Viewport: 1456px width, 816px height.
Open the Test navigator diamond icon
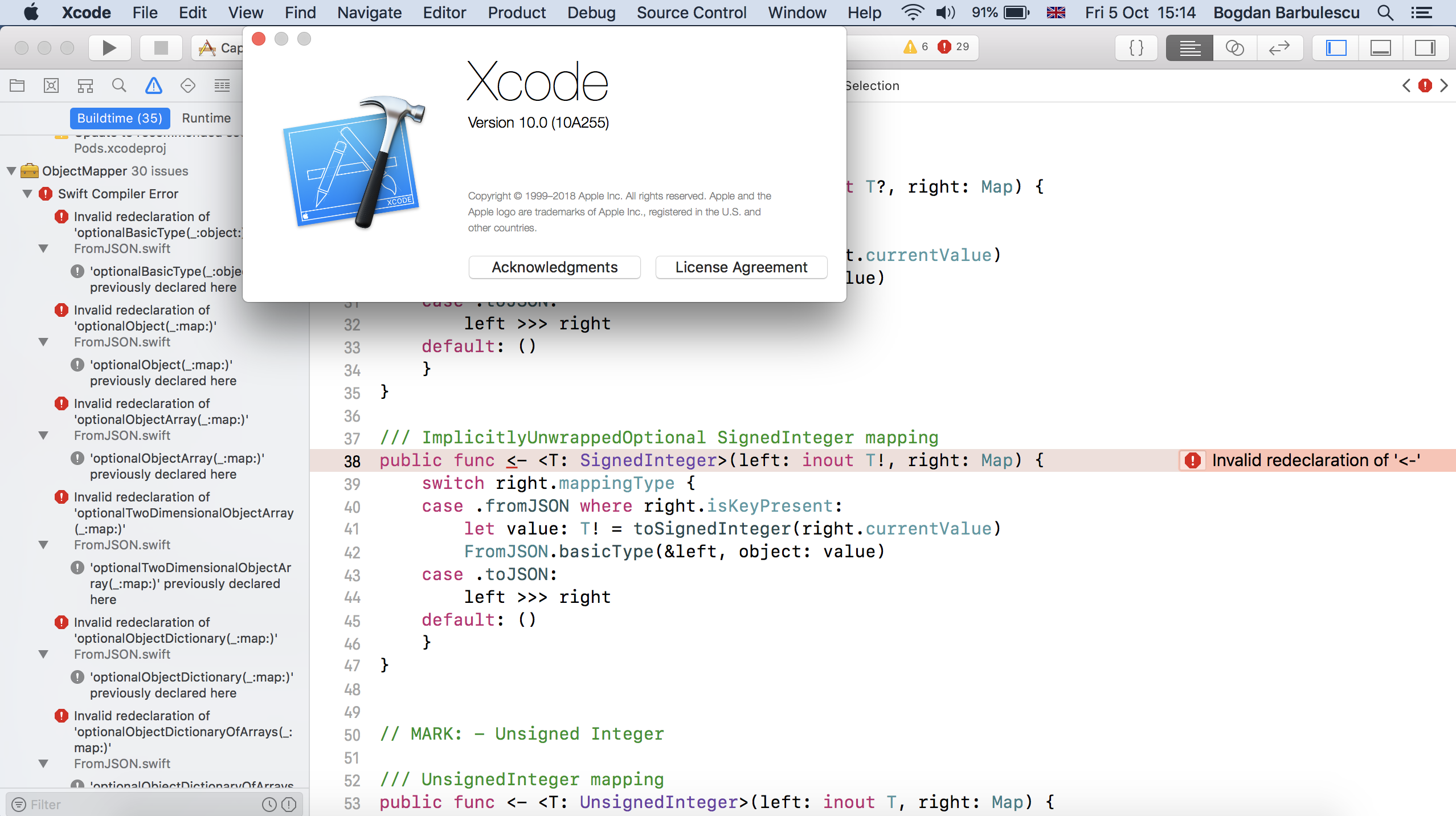(x=187, y=86)
